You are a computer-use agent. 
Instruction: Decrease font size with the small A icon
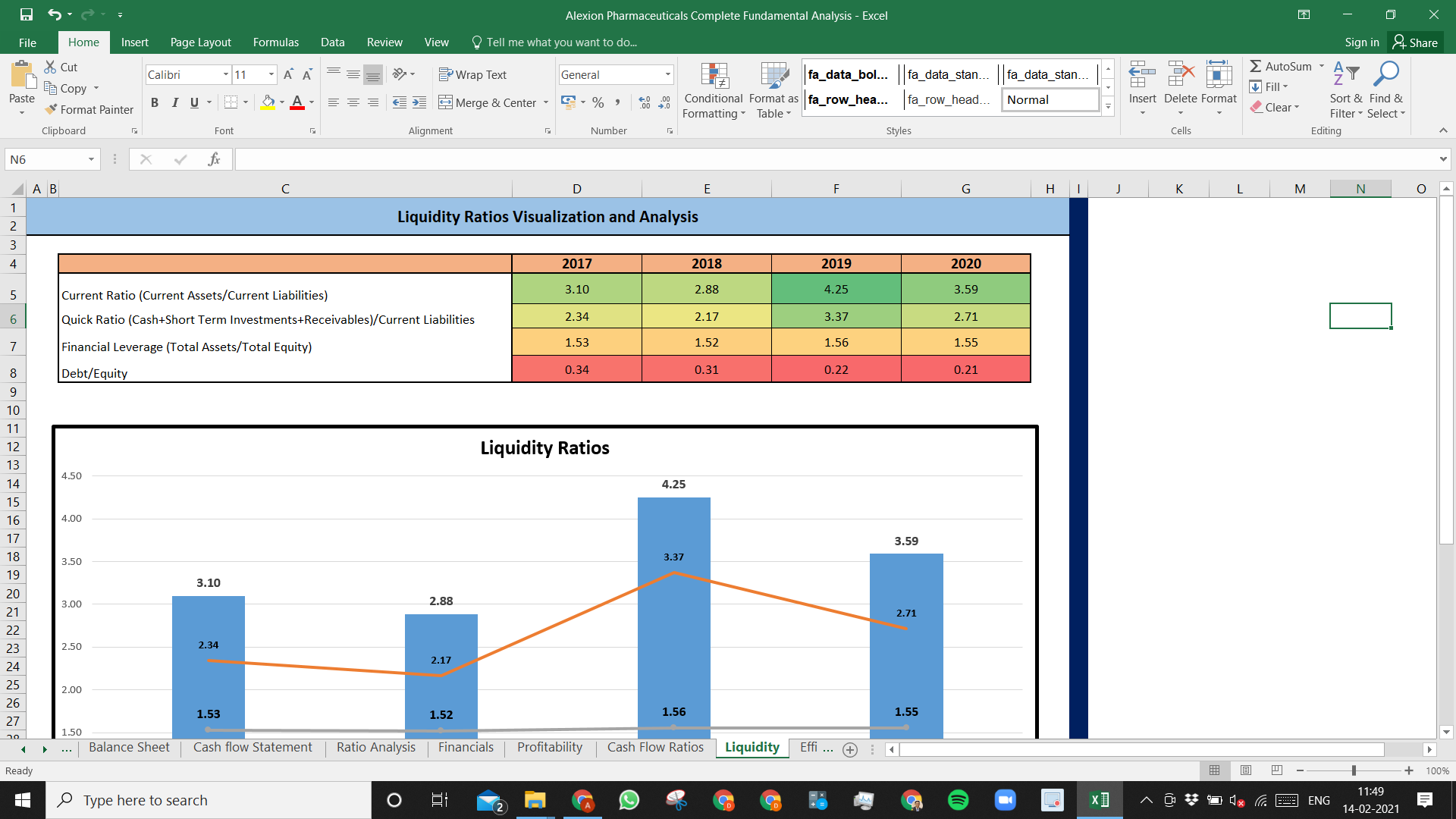(x=307, y=74)
